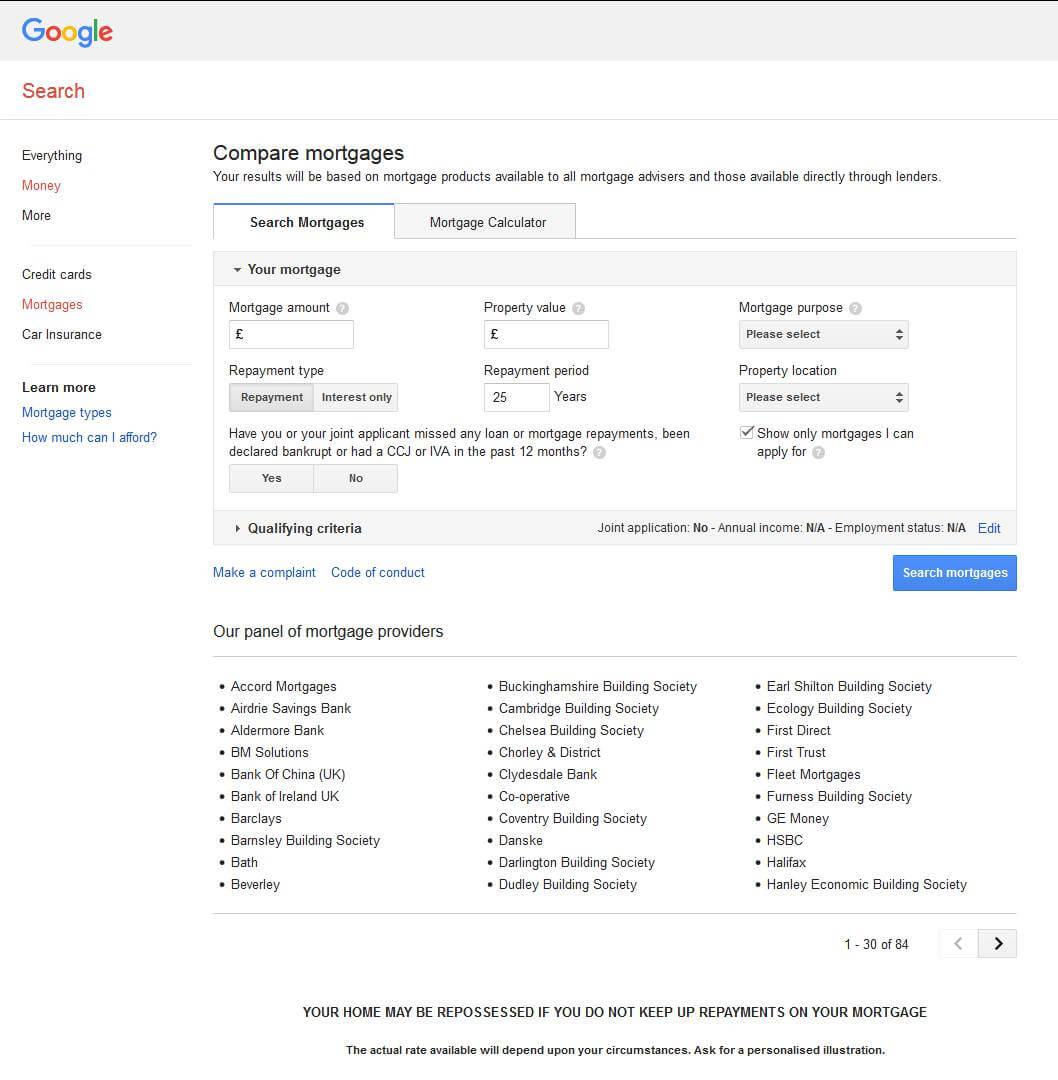Click 'Halifax' in provider list
This screenshot has width=1058, height=1080.
(786, 863)
